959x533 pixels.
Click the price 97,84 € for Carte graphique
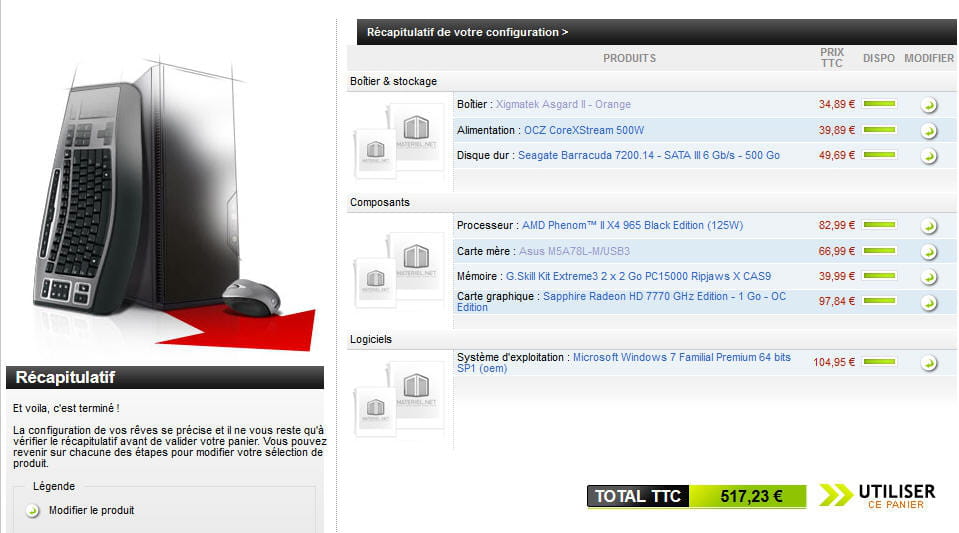coord(837,301)
